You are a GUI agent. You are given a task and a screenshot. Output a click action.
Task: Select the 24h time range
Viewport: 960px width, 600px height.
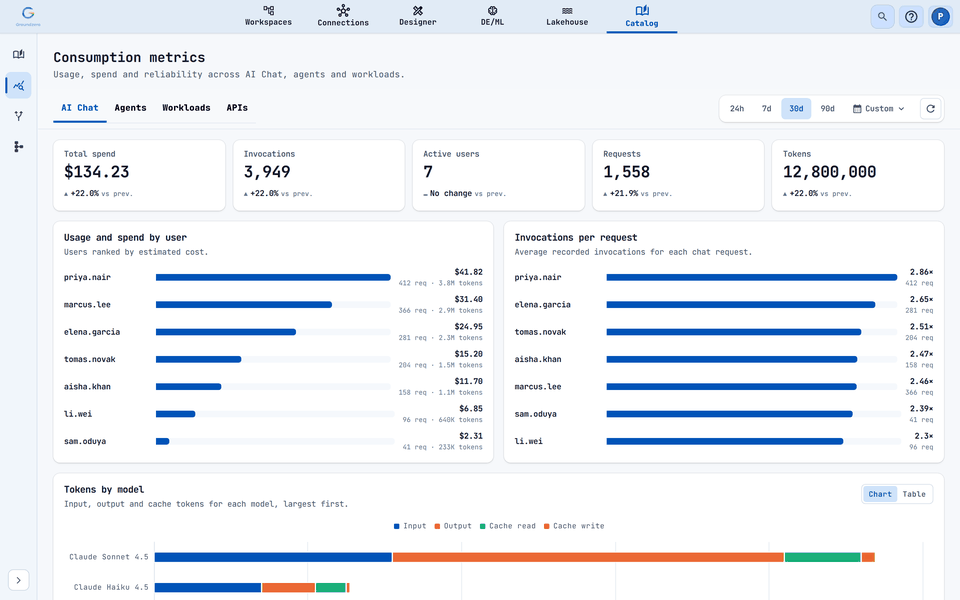click(x=737, y=108)
